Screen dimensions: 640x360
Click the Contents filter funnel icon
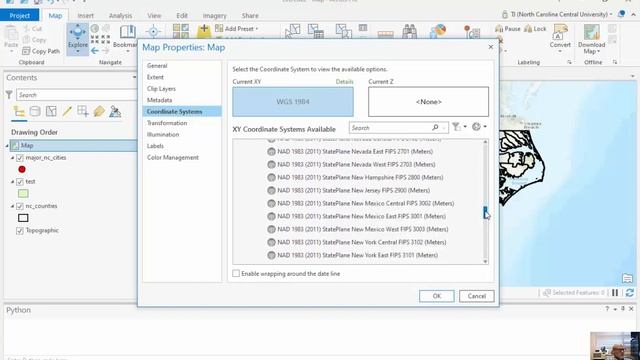pos(9,95)
